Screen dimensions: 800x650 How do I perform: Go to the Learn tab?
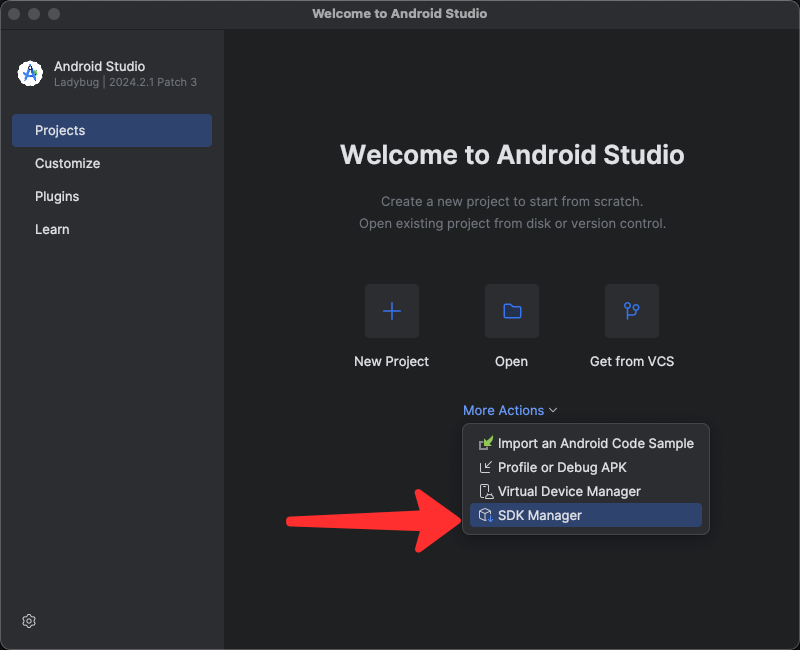point(112,230)
